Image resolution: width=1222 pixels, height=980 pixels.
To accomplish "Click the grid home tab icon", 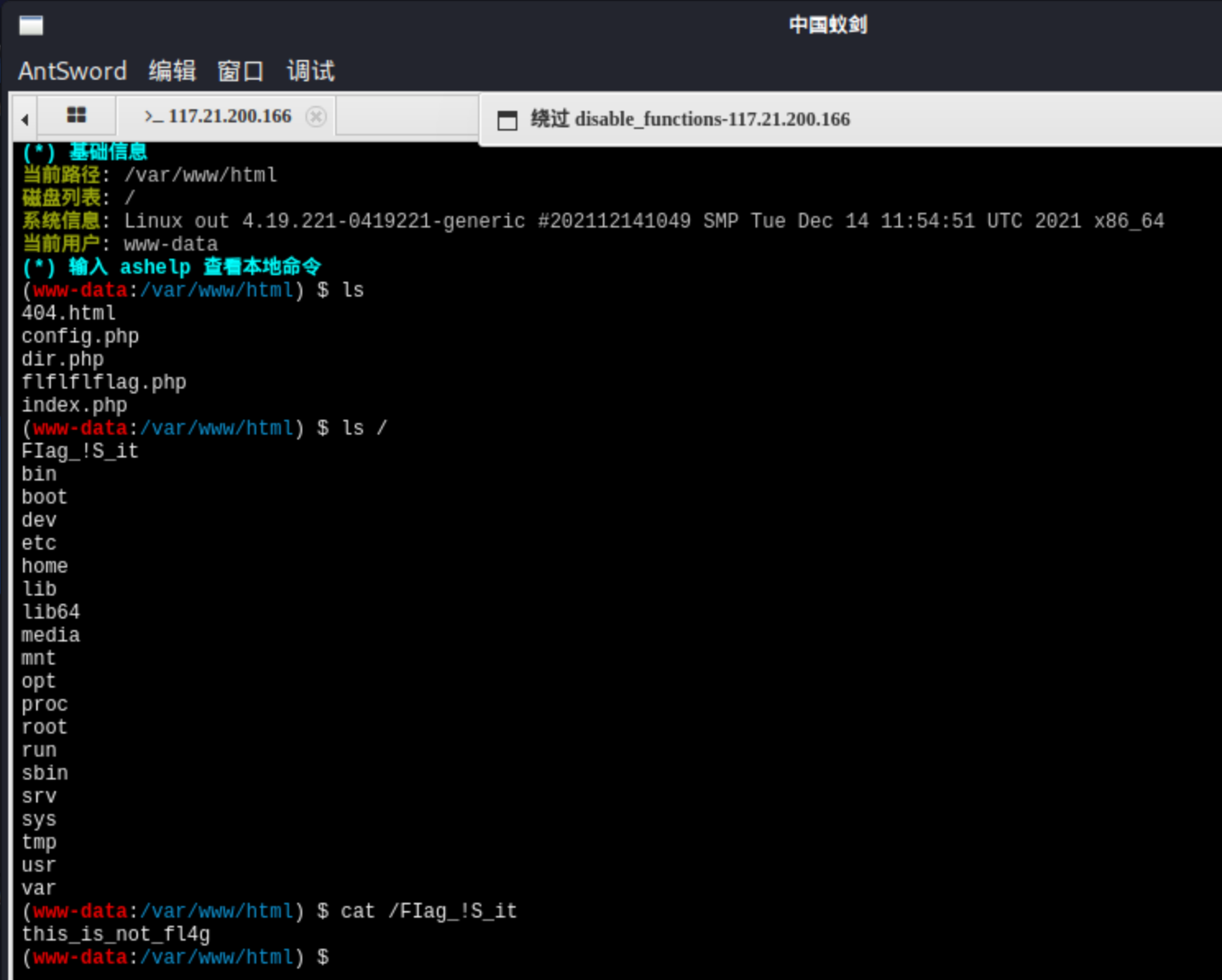I will click(x=76, y=115).
